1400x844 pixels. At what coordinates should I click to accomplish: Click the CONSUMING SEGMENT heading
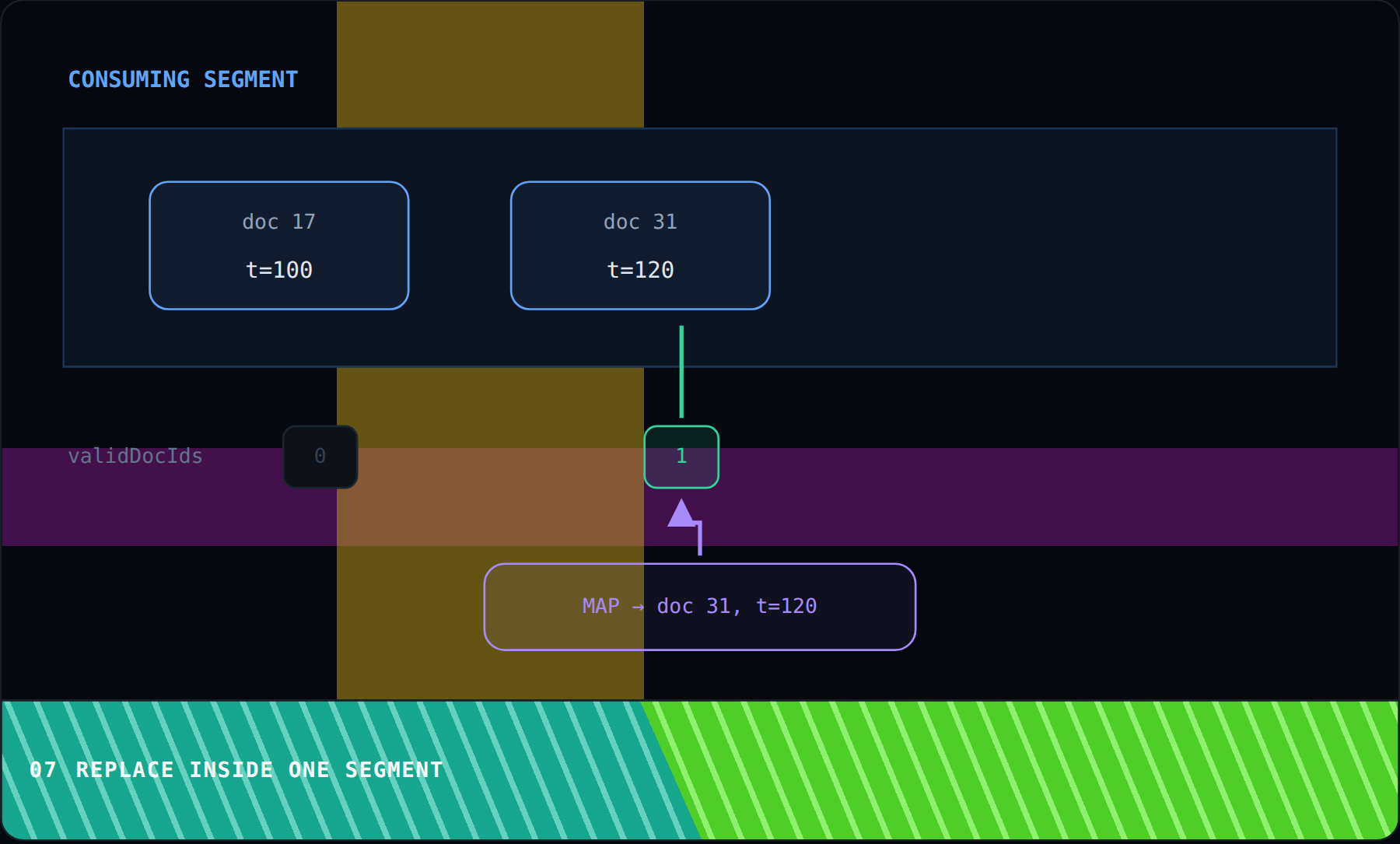click(x=183, y=79)
